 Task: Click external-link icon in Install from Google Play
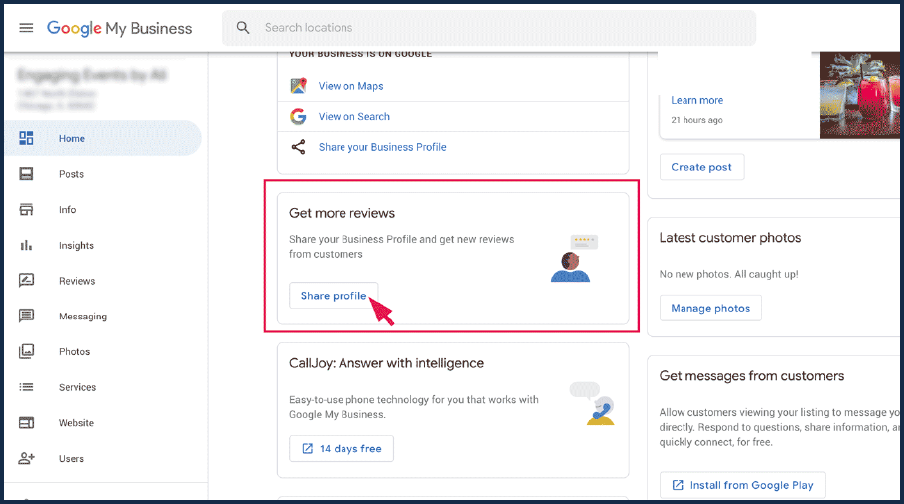click(x=678, y=486)
